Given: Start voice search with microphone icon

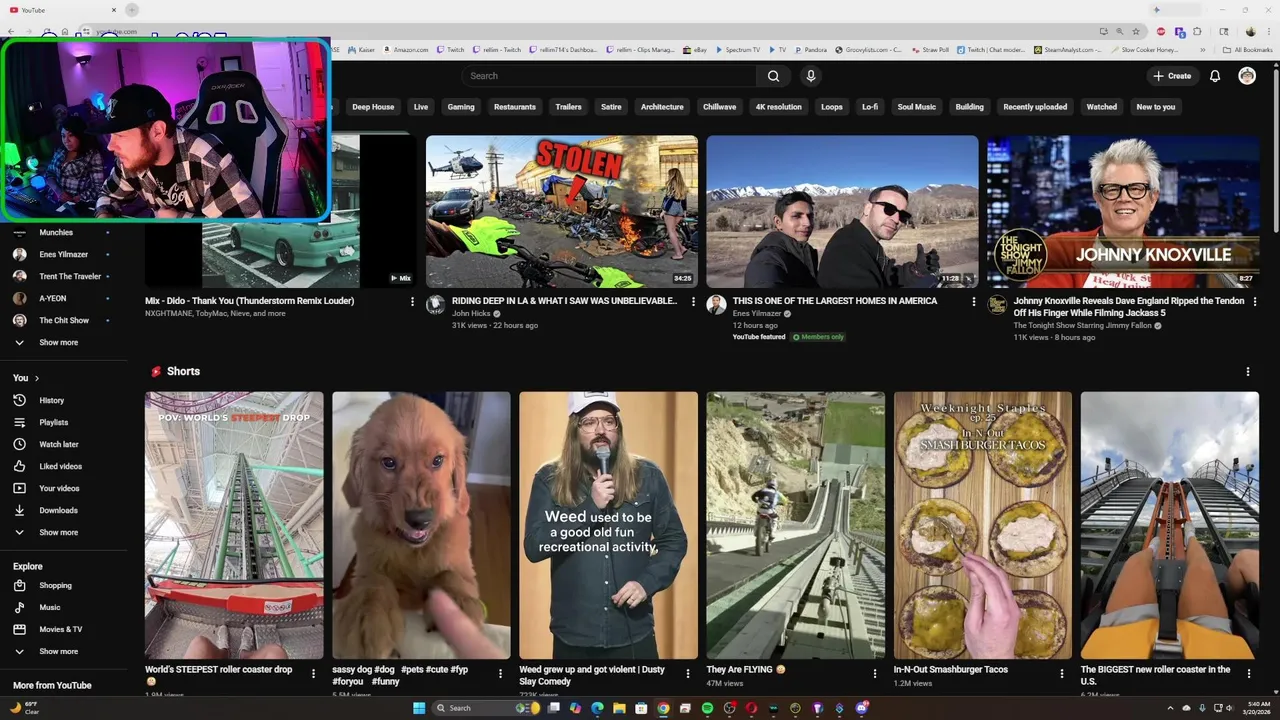Looking at the screenshot, I should pyautogui.click(x=811, y=76).
